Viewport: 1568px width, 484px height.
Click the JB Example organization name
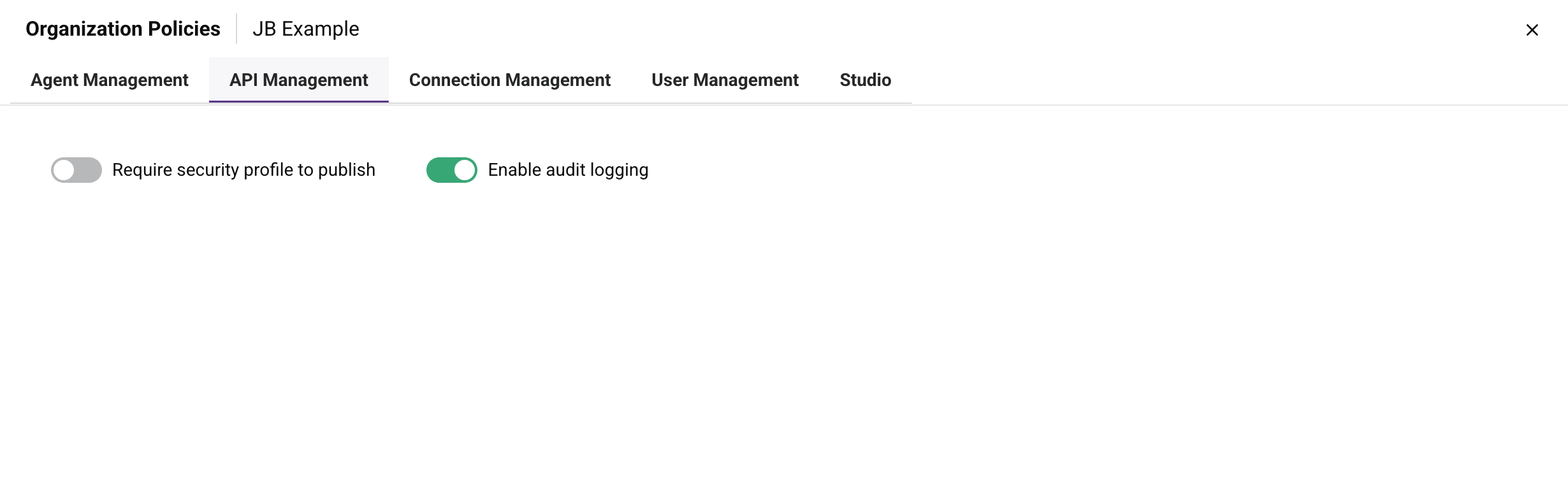[305, 29]
